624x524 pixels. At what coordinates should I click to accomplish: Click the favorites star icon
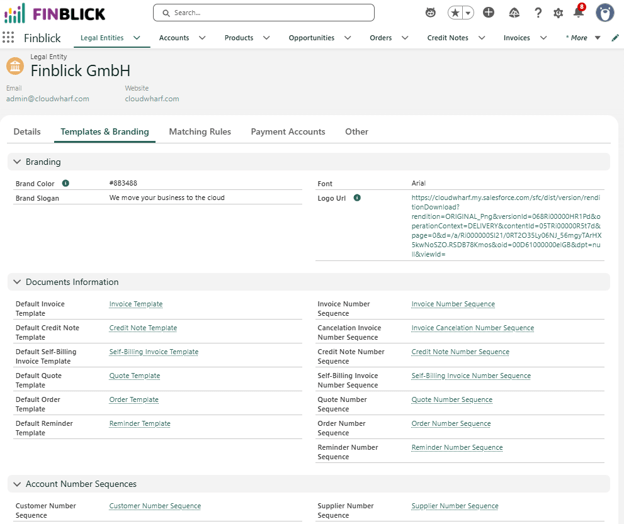455,13
